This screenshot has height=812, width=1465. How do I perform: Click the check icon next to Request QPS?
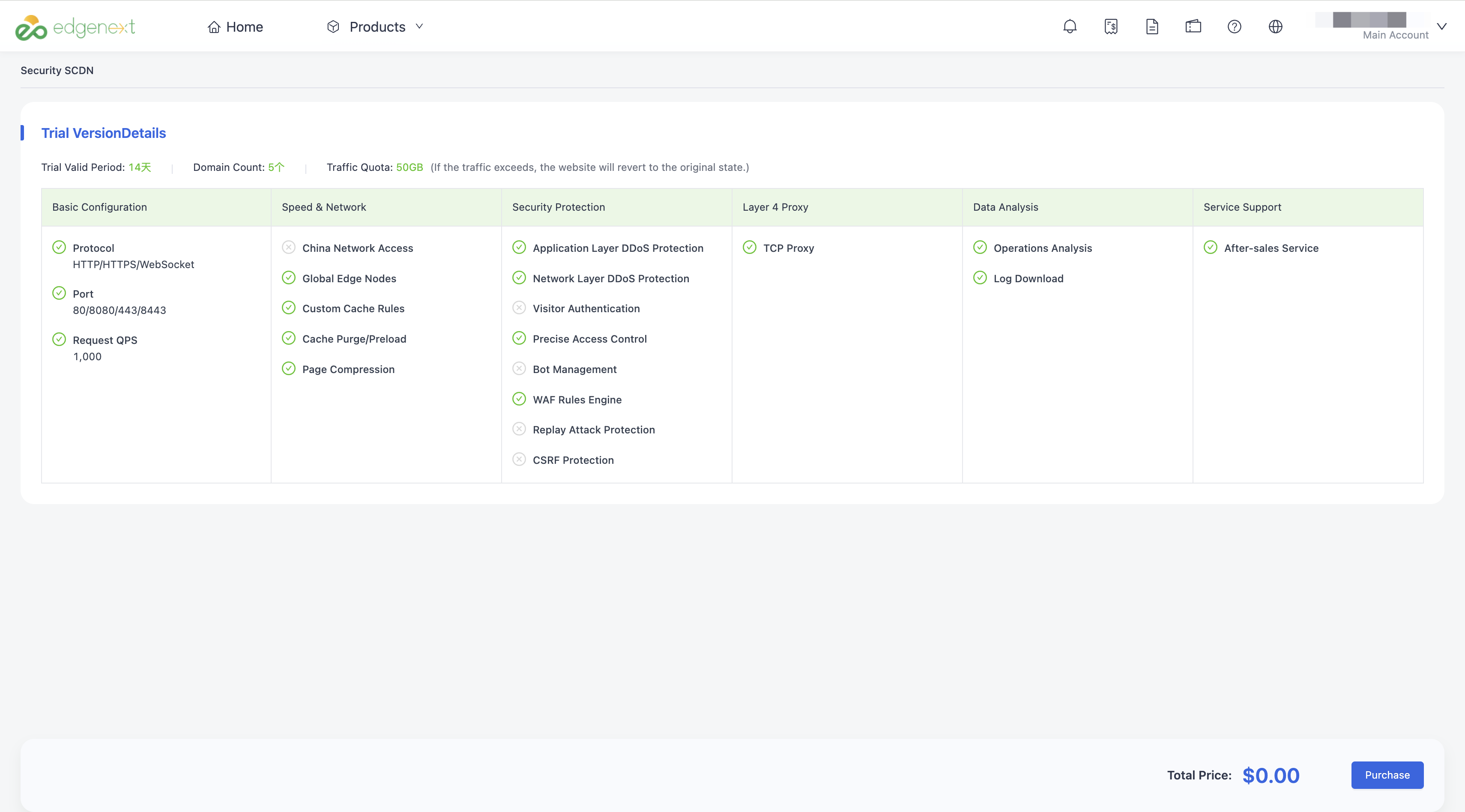coord(59,339)
